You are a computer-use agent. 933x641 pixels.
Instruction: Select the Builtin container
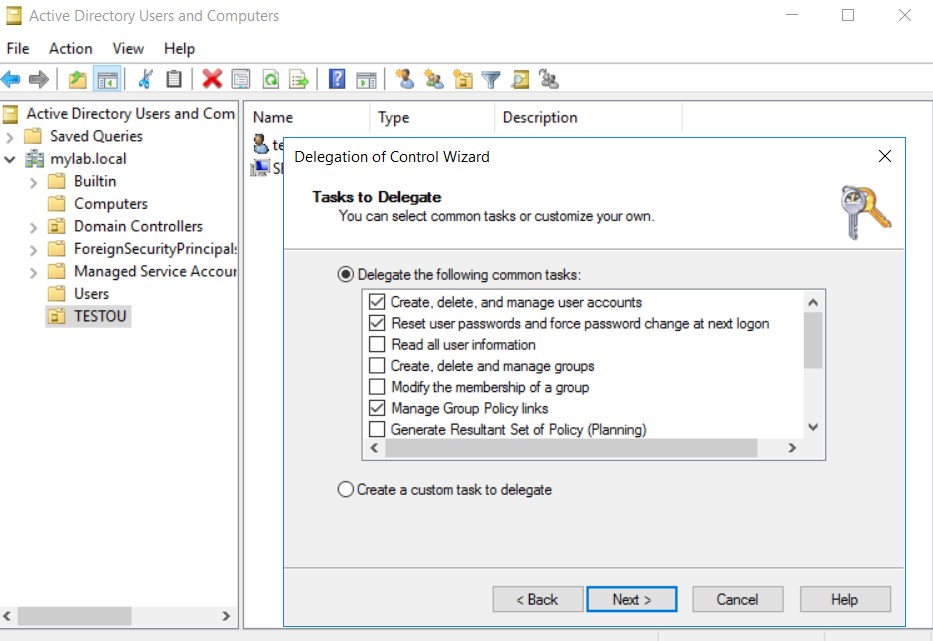pyautogui.click(x=95, y=182)
